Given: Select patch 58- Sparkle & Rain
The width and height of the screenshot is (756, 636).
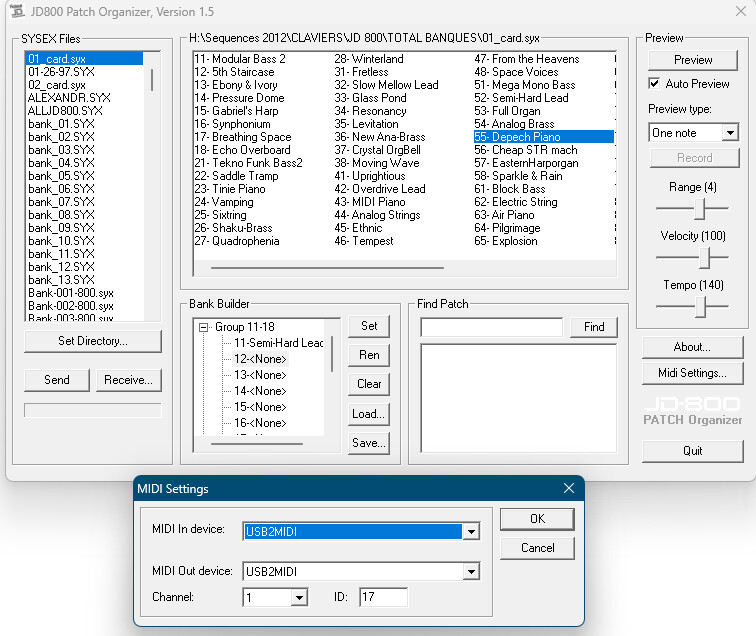Looking at the screenshot, I should pos(518,176).
